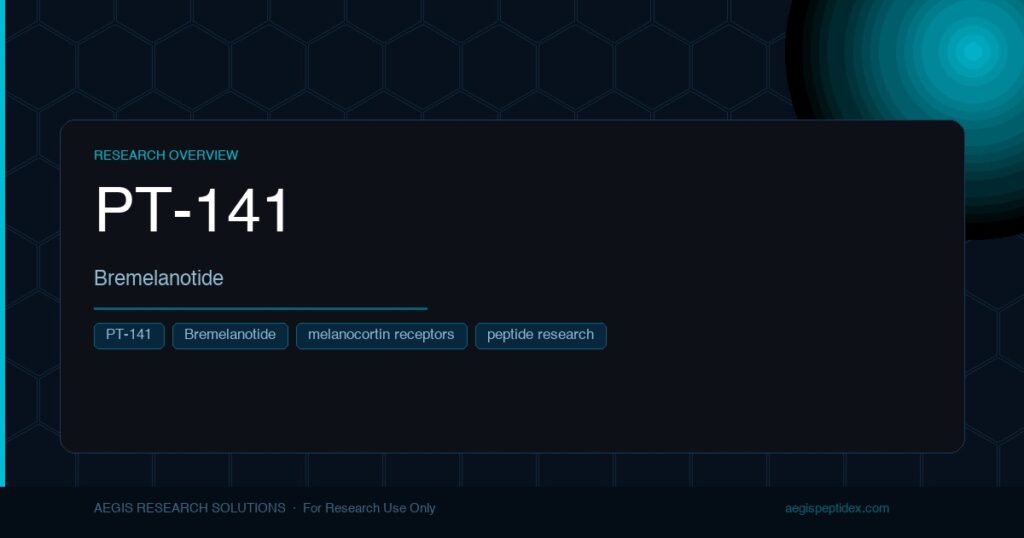Click the teal divider line under Bremelanotide
The width and height of the screenshot is (1024, 538).
pyautogui.click(x=261, y=308)
